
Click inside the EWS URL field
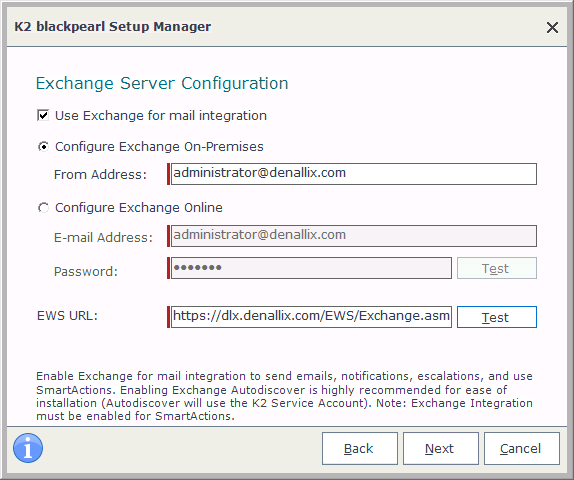(311, 317)
